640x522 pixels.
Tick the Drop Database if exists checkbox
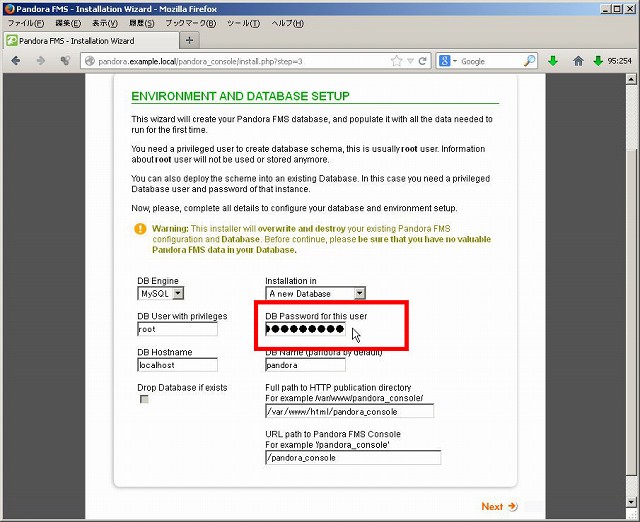pos(144,399)
